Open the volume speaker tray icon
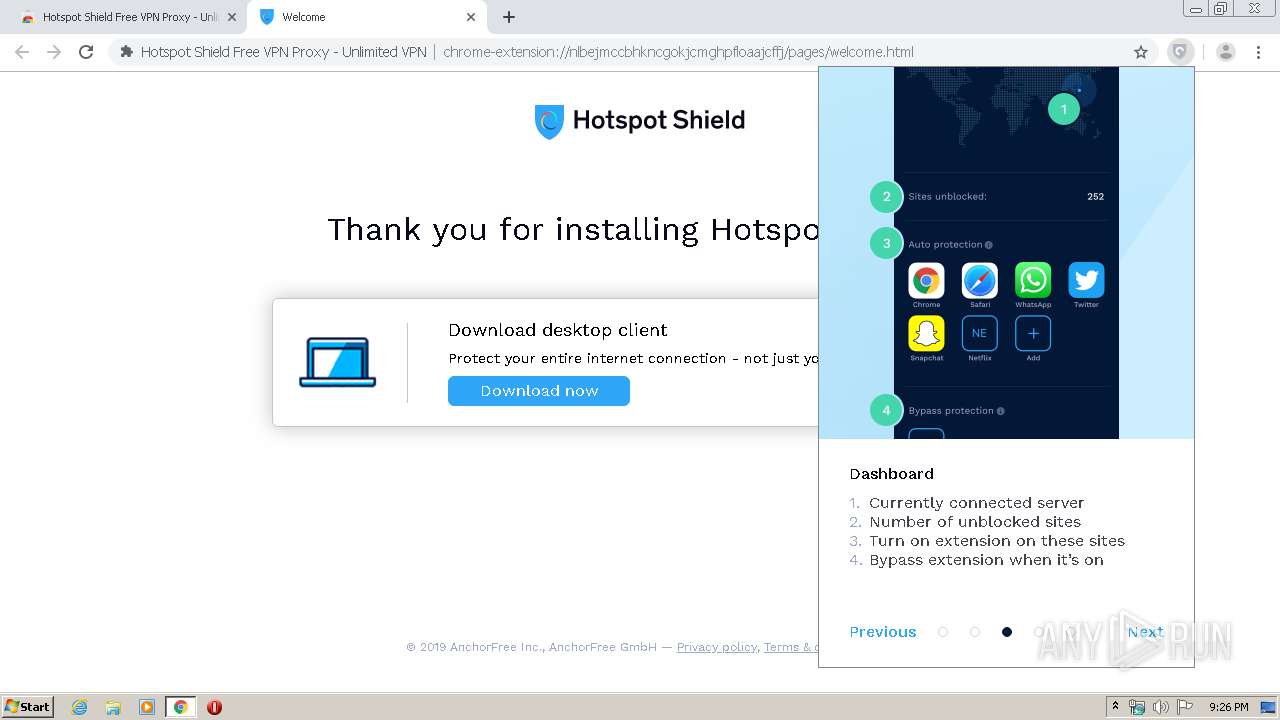This screenshot has height=720, width=1280. [1161, 707]
